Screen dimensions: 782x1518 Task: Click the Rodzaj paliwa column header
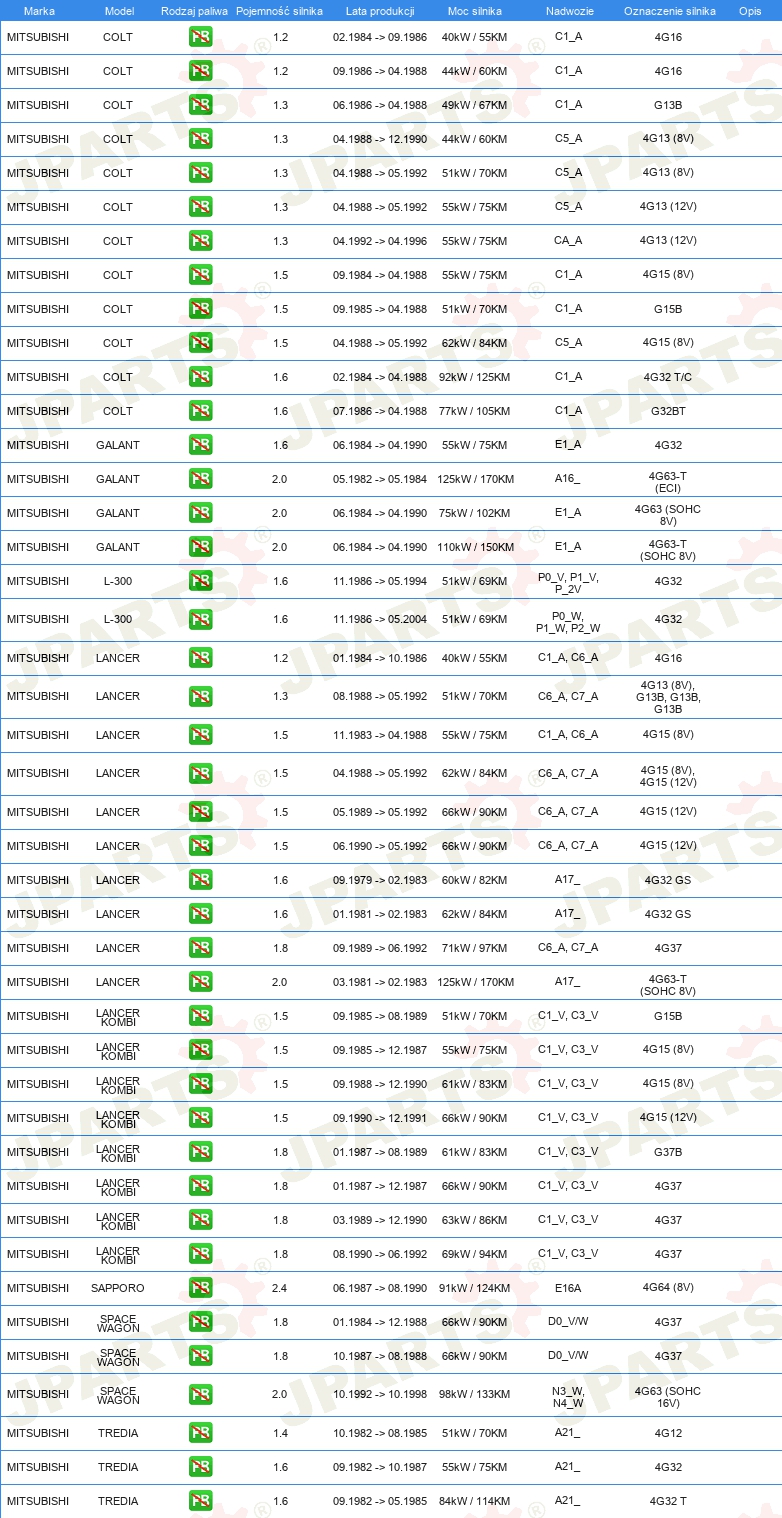coord(194,11)
